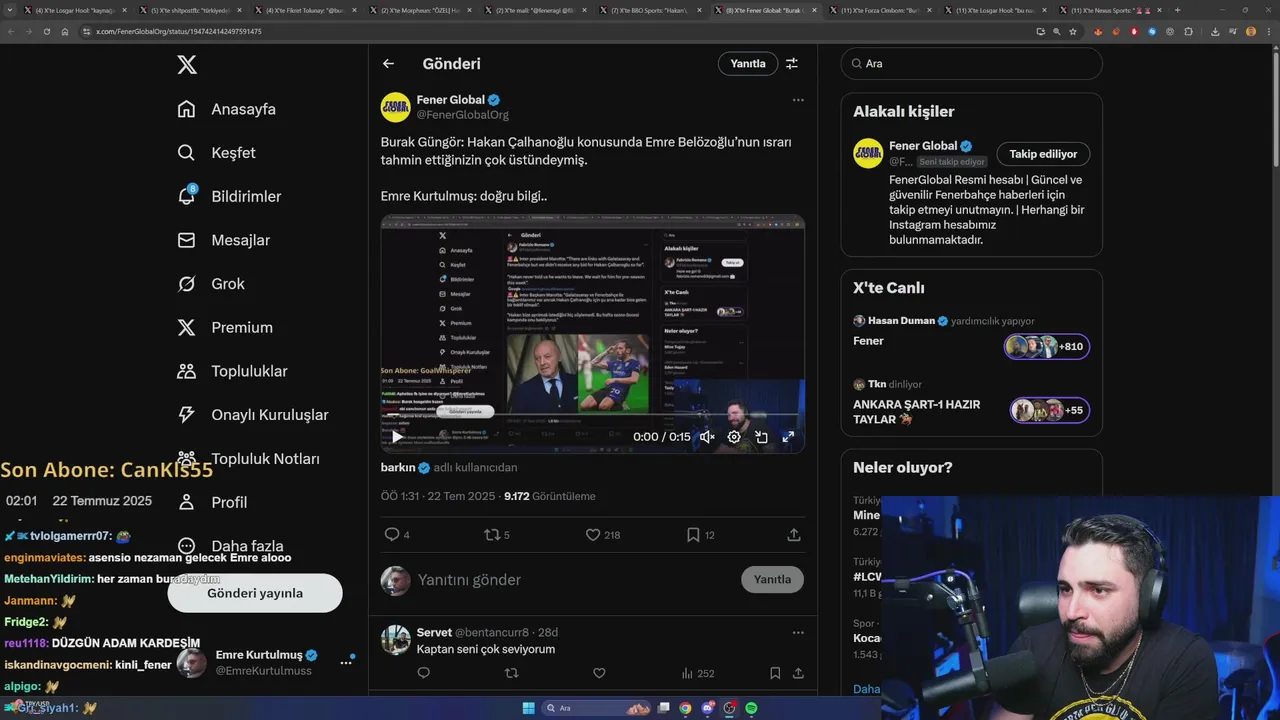This screenshot has height=720, width=1280.
Task: Bookmark this page with the star icon
Action: click(1073, 31)
